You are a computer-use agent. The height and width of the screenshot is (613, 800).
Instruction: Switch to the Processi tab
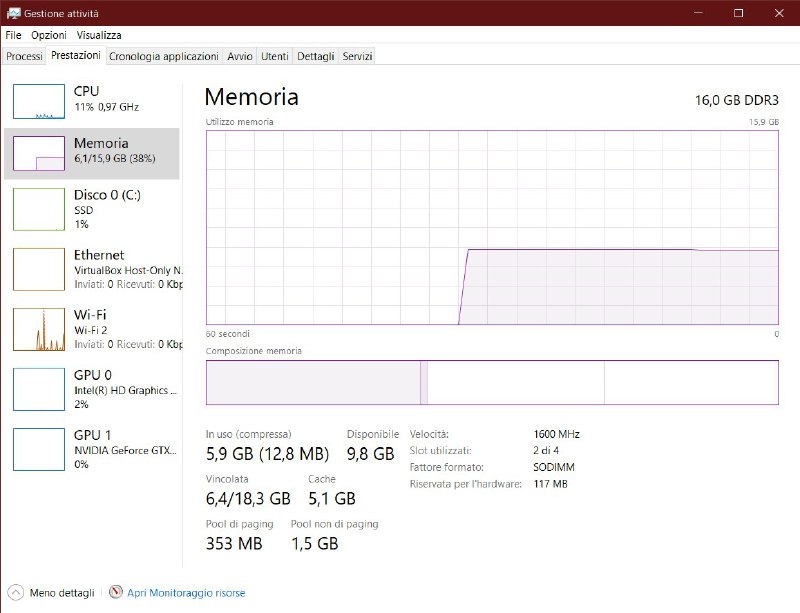pos(24,56)
